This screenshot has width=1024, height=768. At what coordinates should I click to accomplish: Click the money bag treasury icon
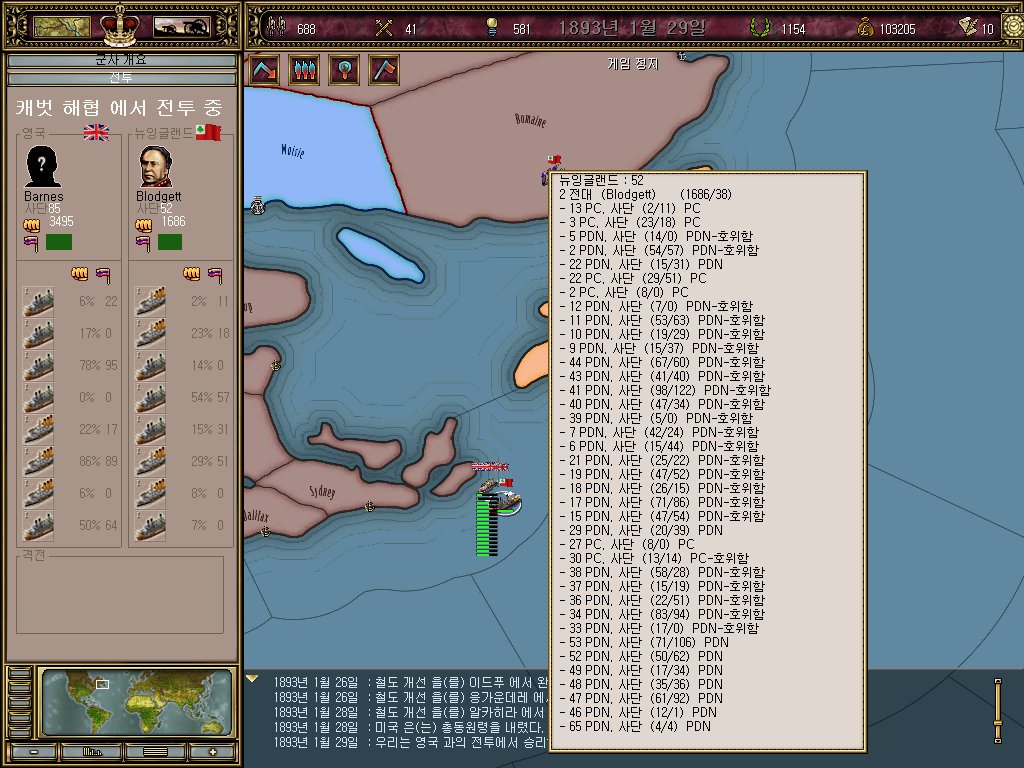865,27
